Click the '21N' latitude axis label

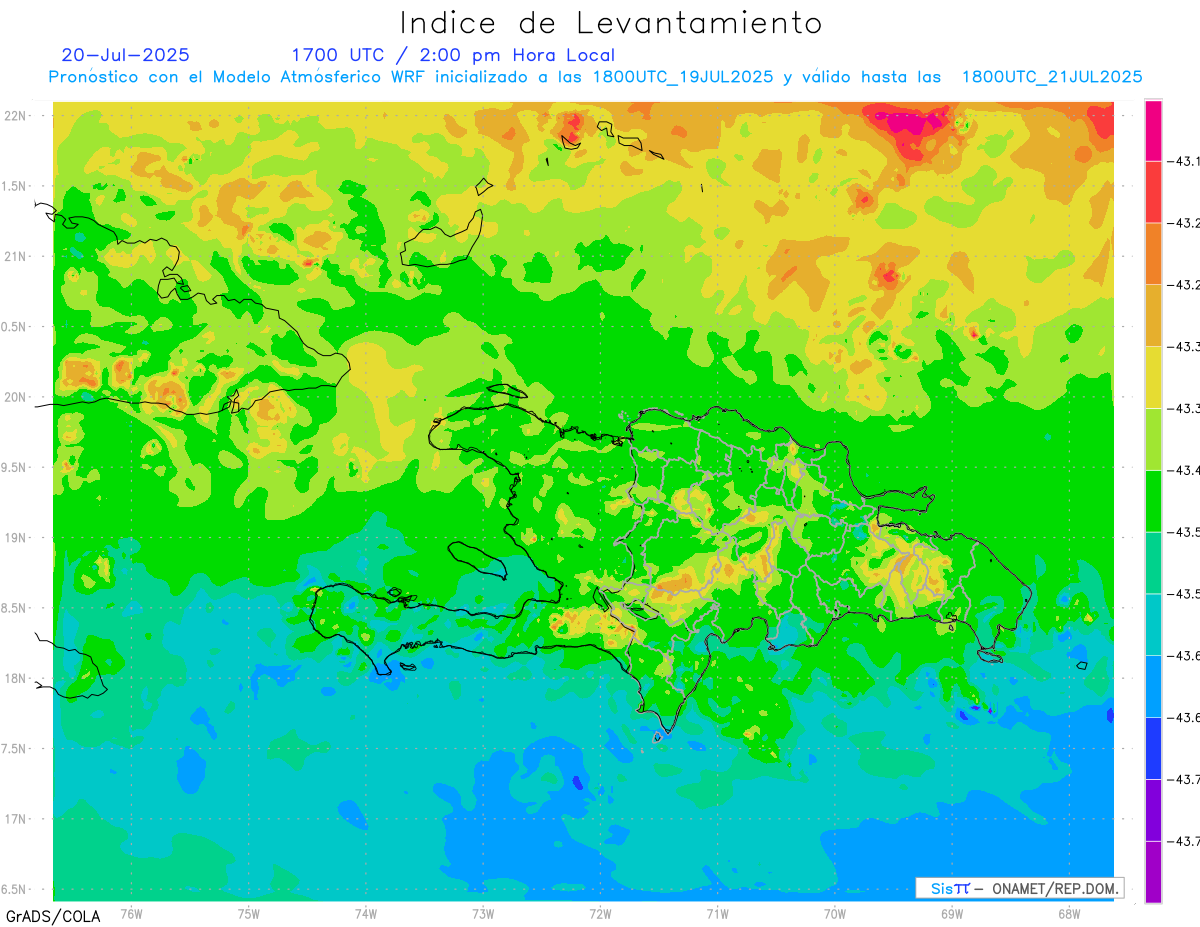16,256
